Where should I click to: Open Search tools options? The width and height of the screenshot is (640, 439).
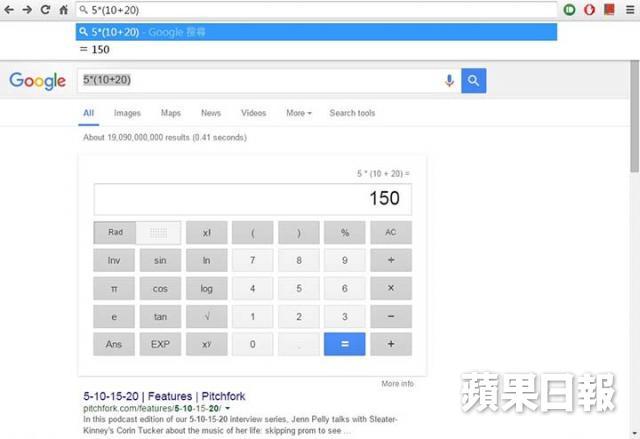(352, 113)
